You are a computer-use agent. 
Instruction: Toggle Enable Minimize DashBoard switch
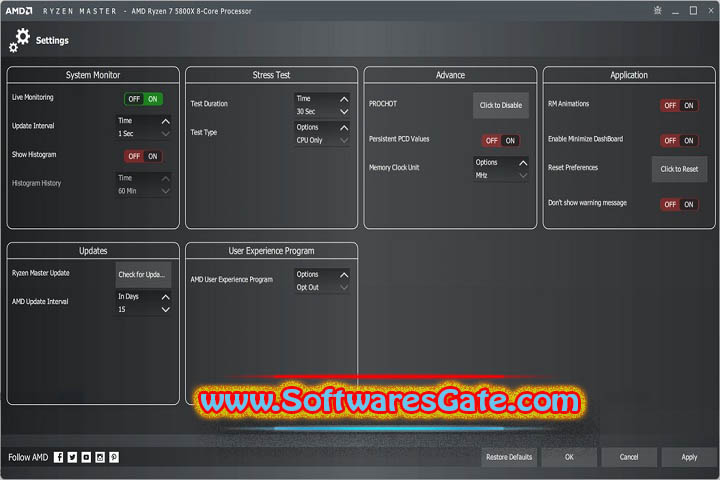[x=680, y=141]
